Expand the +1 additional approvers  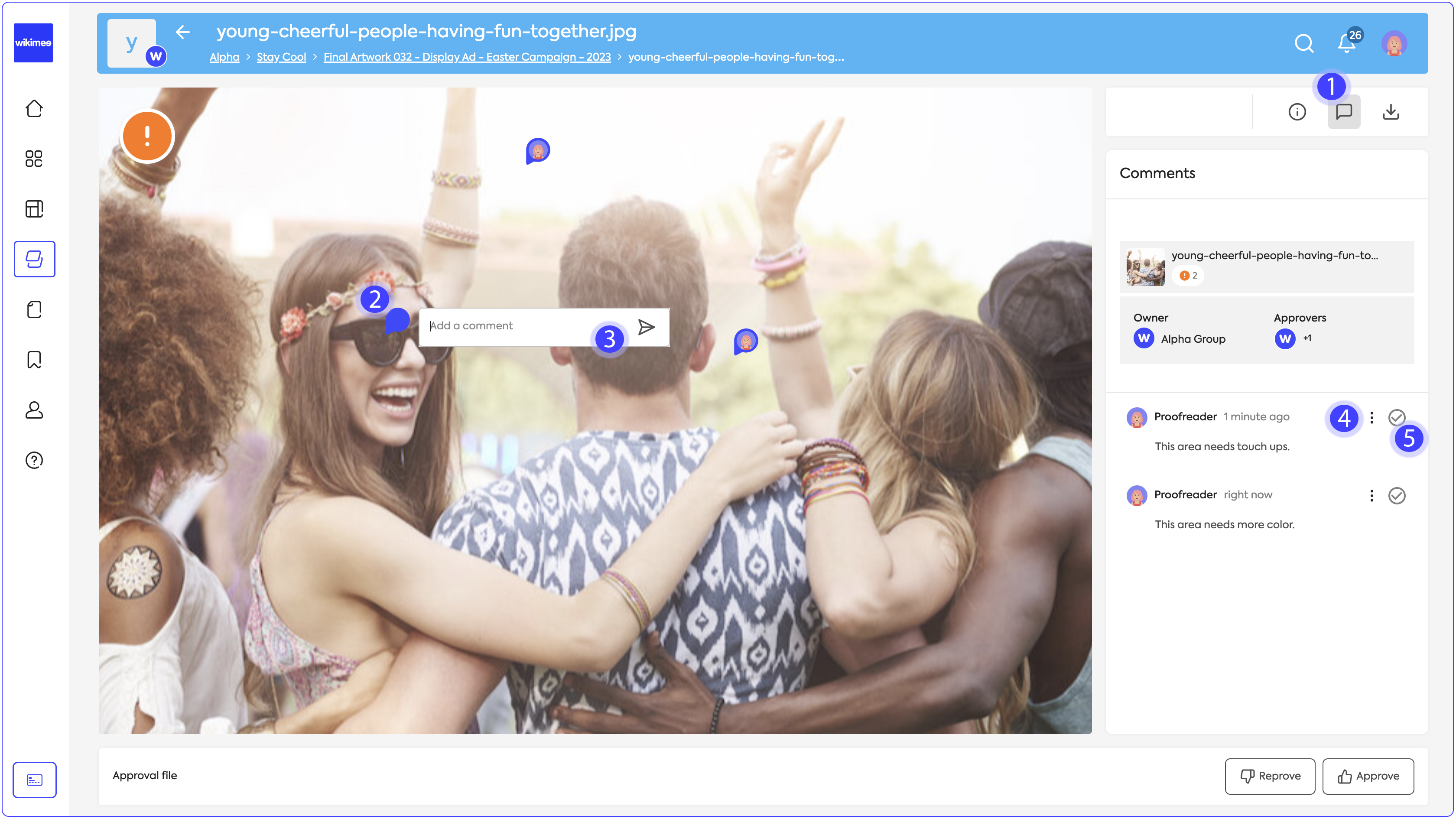[1307, 338]
